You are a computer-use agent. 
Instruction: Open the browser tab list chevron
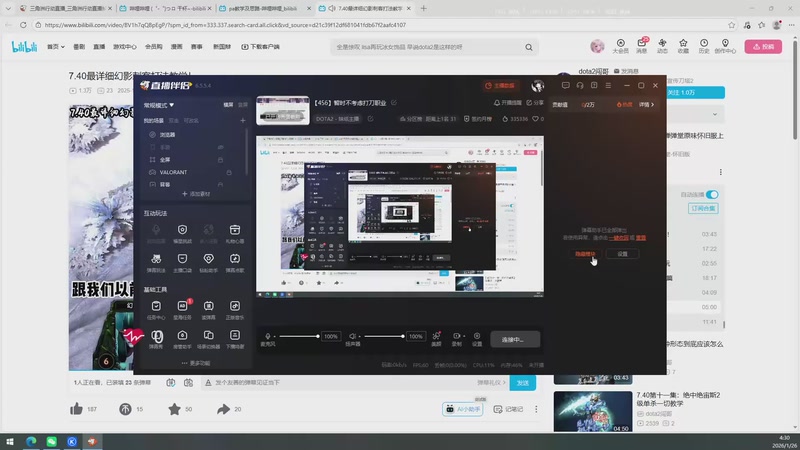coord(8,9)
